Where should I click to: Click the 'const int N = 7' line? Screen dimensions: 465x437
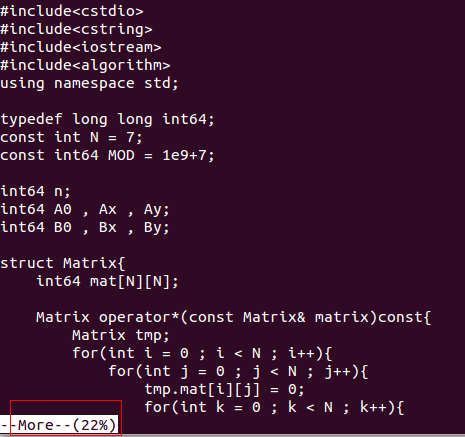point(71,137)
